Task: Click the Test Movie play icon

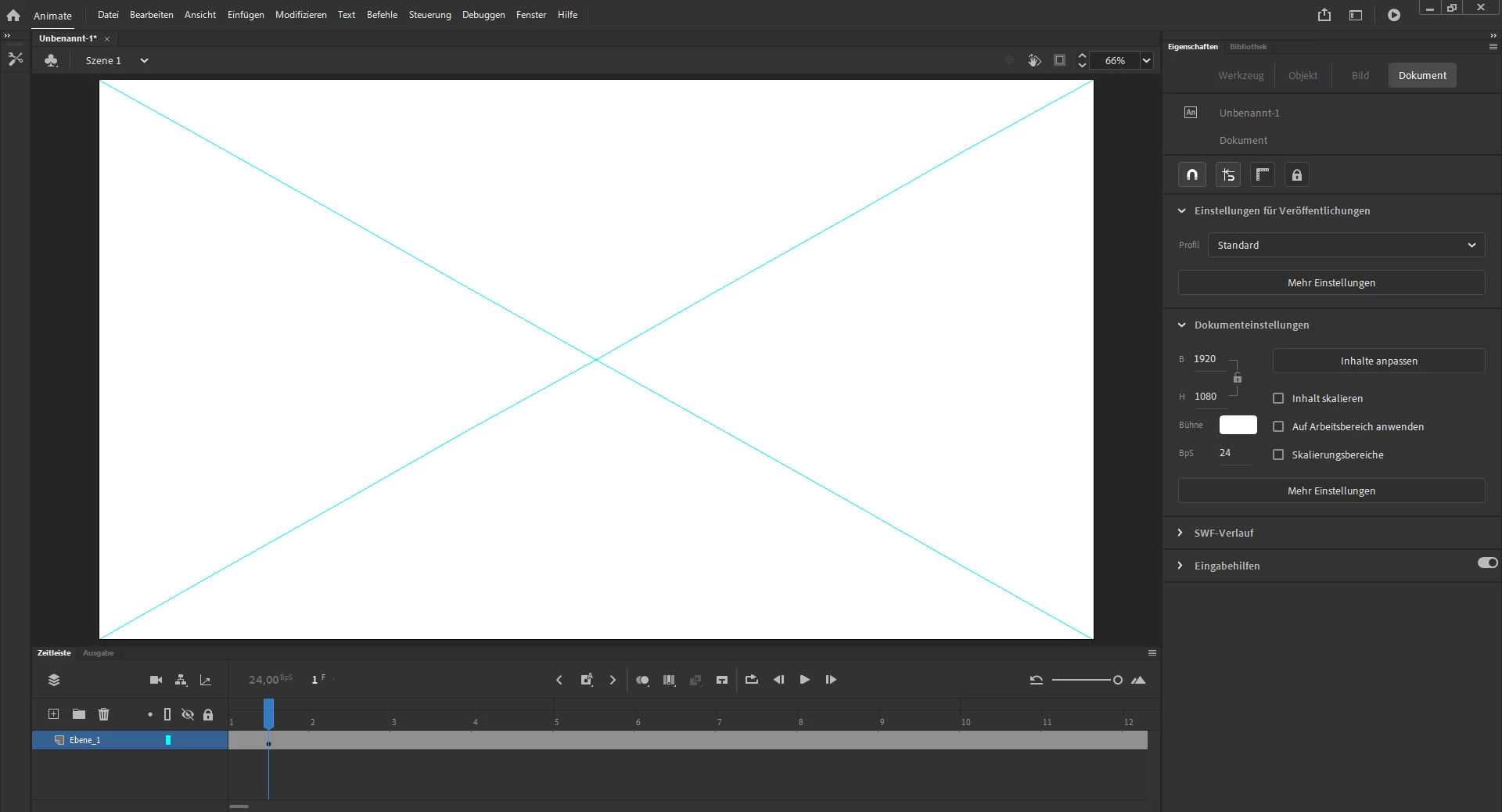Action: pyautogui.click(x=1394, y=15)
